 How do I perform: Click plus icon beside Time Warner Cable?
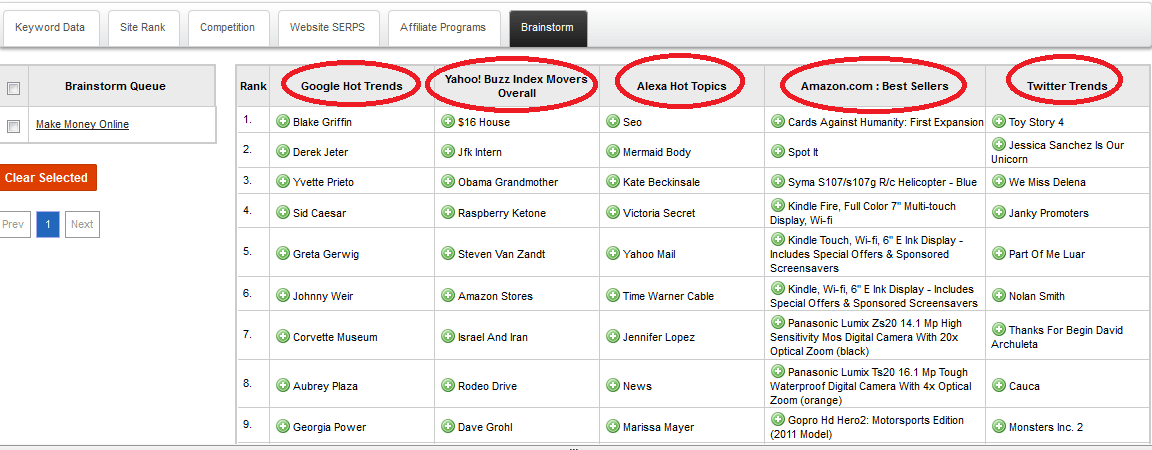613,296
